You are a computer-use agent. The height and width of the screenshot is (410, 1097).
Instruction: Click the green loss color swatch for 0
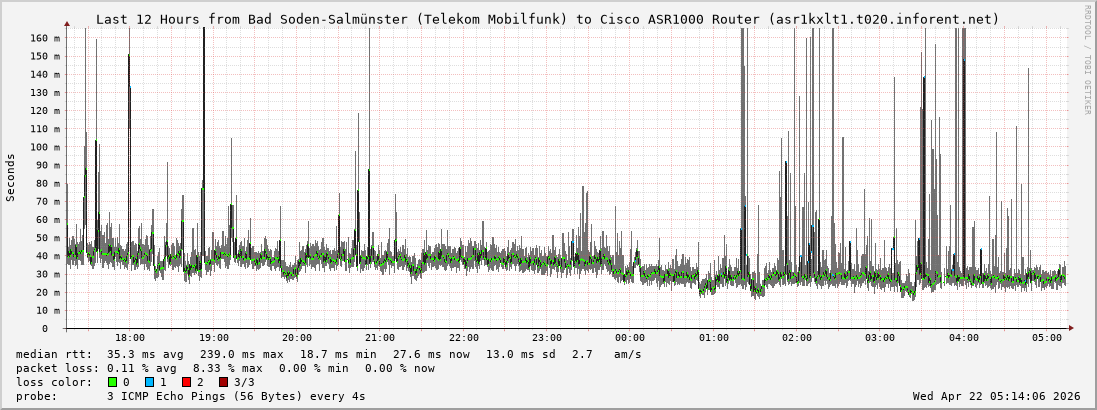click(112, 382)
